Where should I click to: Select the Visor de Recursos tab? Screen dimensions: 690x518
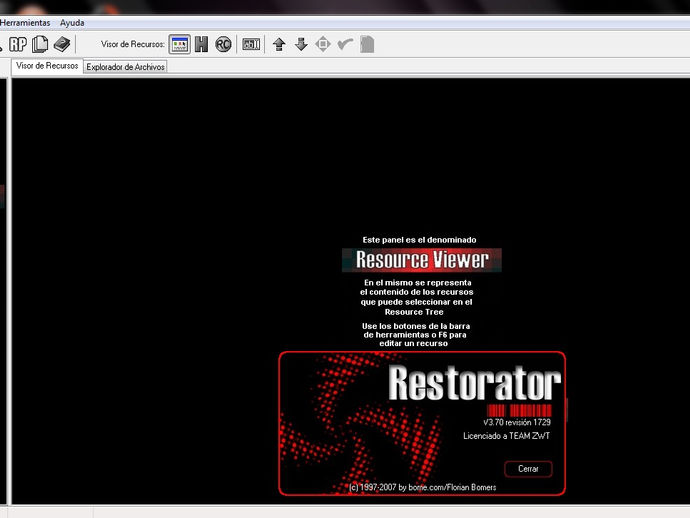point(47,66)
